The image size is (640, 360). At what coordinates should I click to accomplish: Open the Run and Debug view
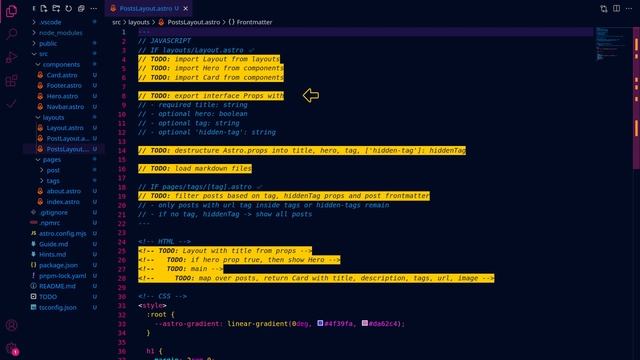pos(11,57)
